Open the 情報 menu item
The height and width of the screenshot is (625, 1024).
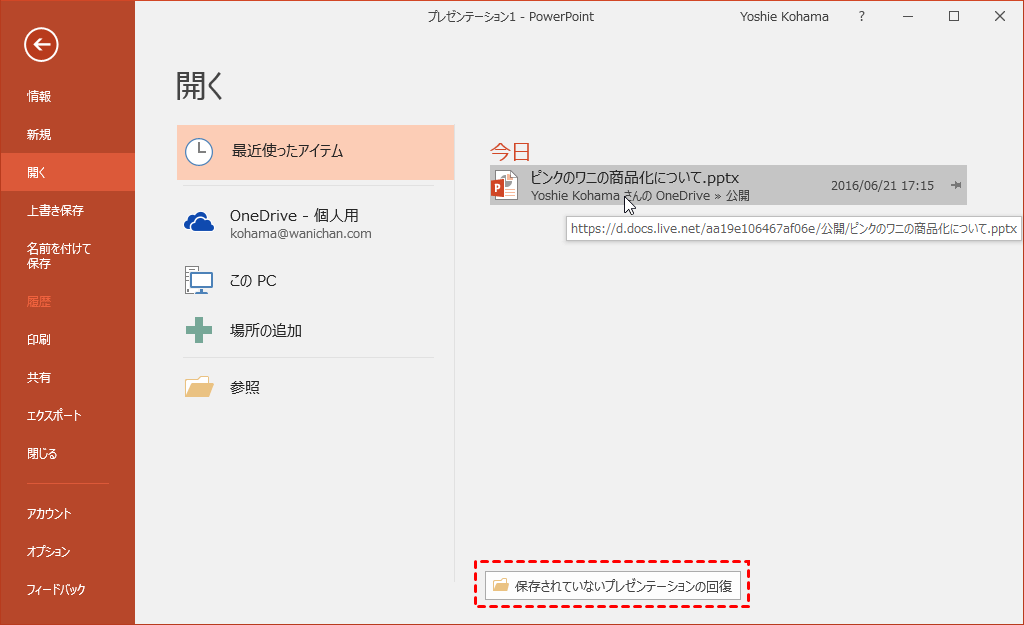click(x=39, y=97)
